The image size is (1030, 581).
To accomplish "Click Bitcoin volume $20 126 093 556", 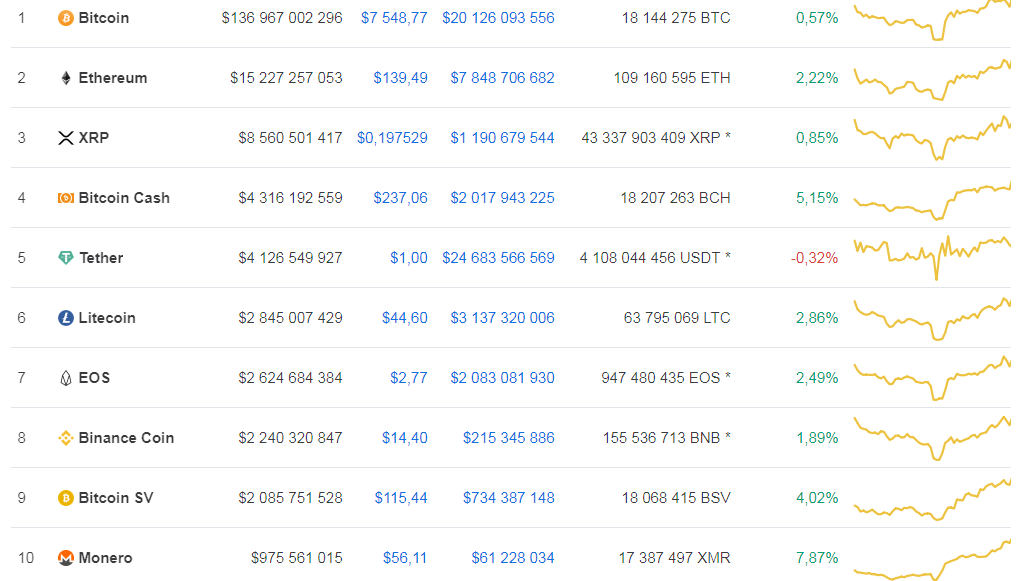I will tap(498, 18).
